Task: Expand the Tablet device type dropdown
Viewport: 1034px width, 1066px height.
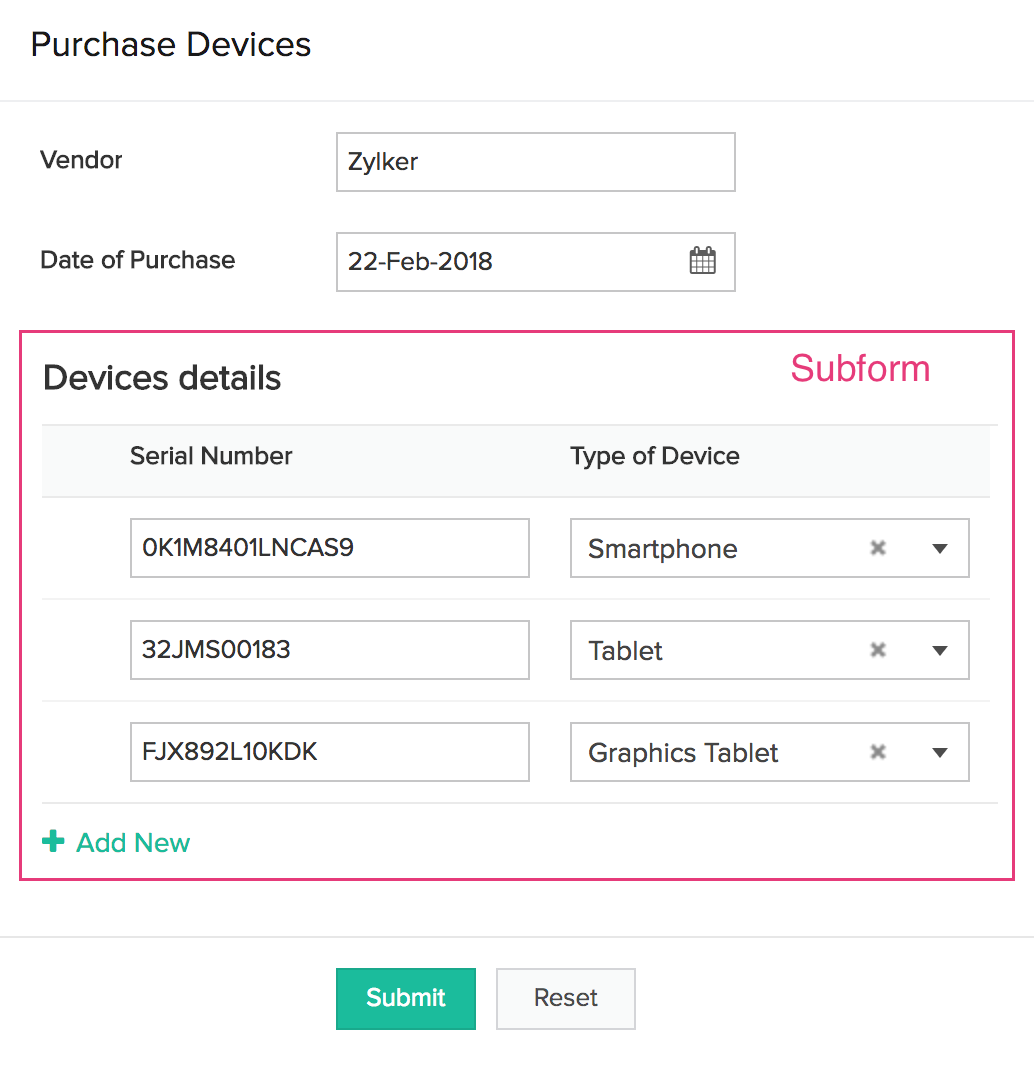Action: coord(939,650)
